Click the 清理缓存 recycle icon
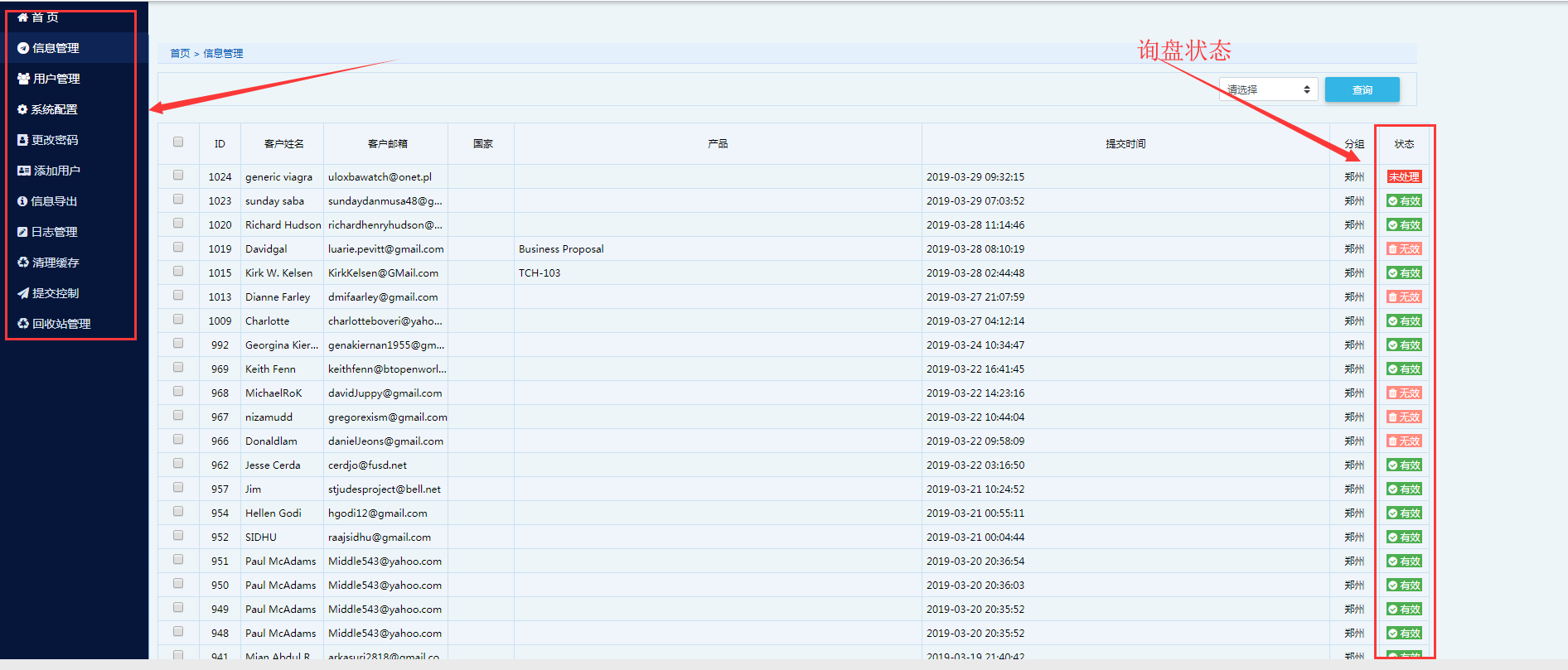This screenshot has height=670, width=1568. point(23,263)
